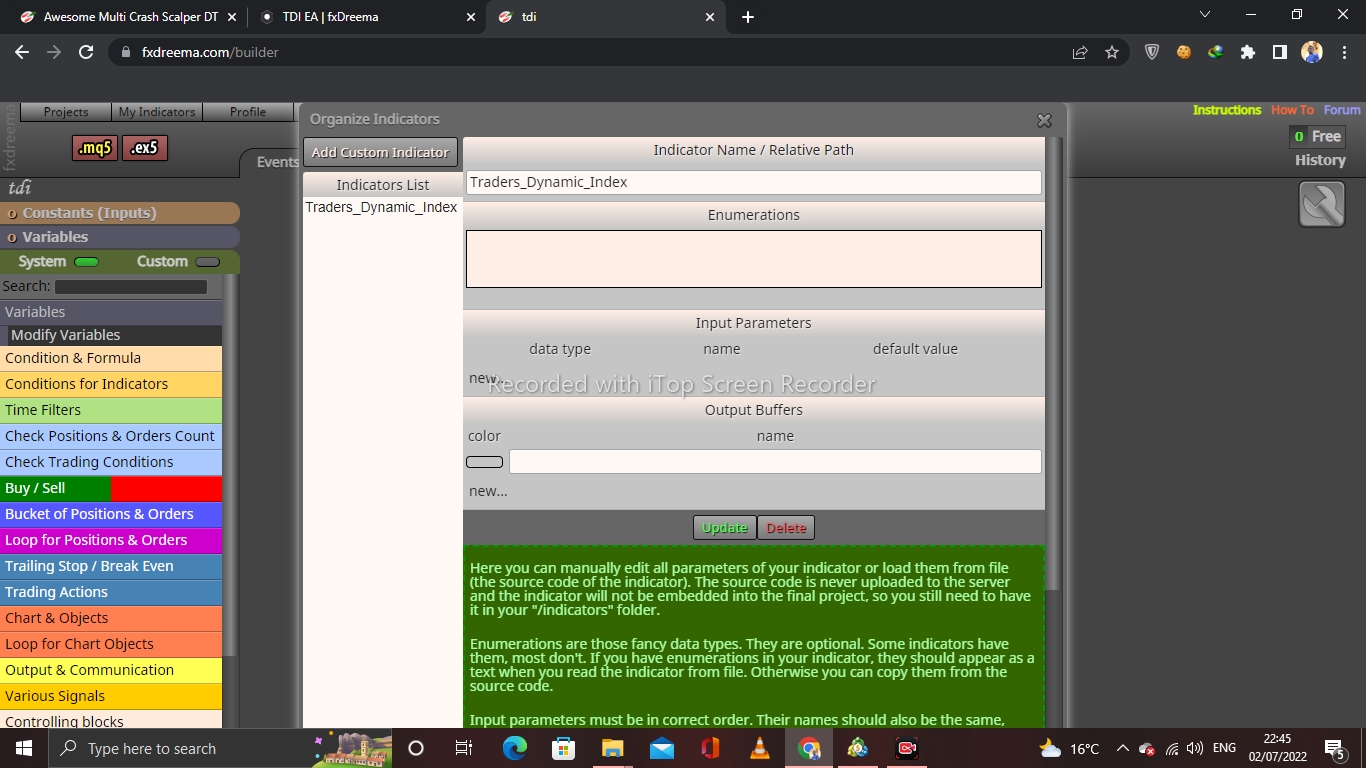Reload the fxdreema builder page

tap(86, 52)
